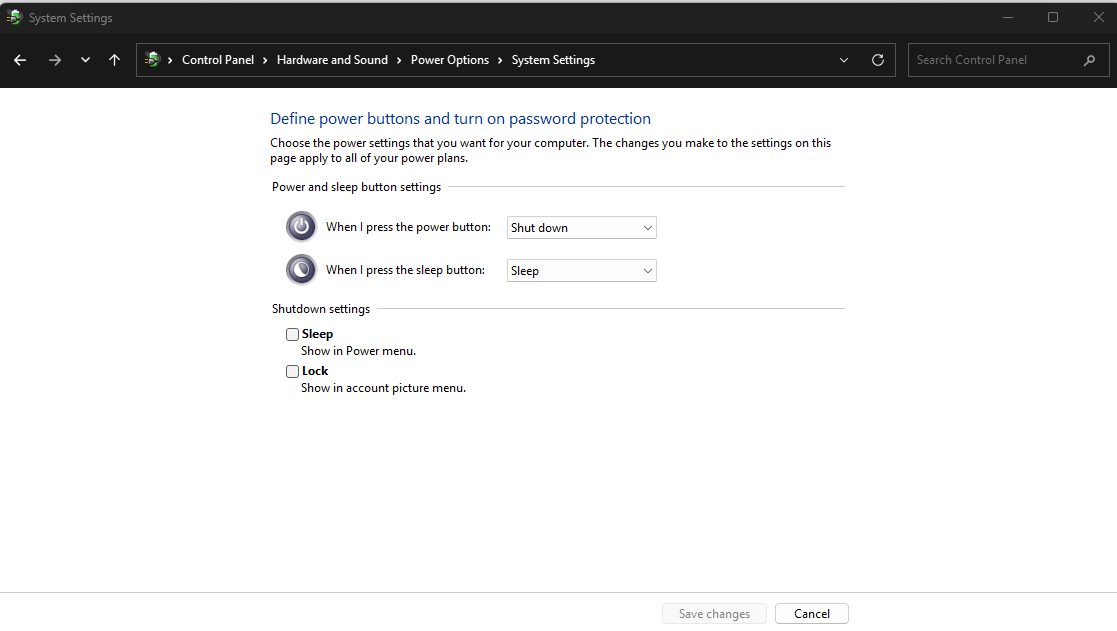The width and height of the screenshot is (1117, 631).
Task: Click the Refresh icon in address bar
Action: click(x=878, y=60)
